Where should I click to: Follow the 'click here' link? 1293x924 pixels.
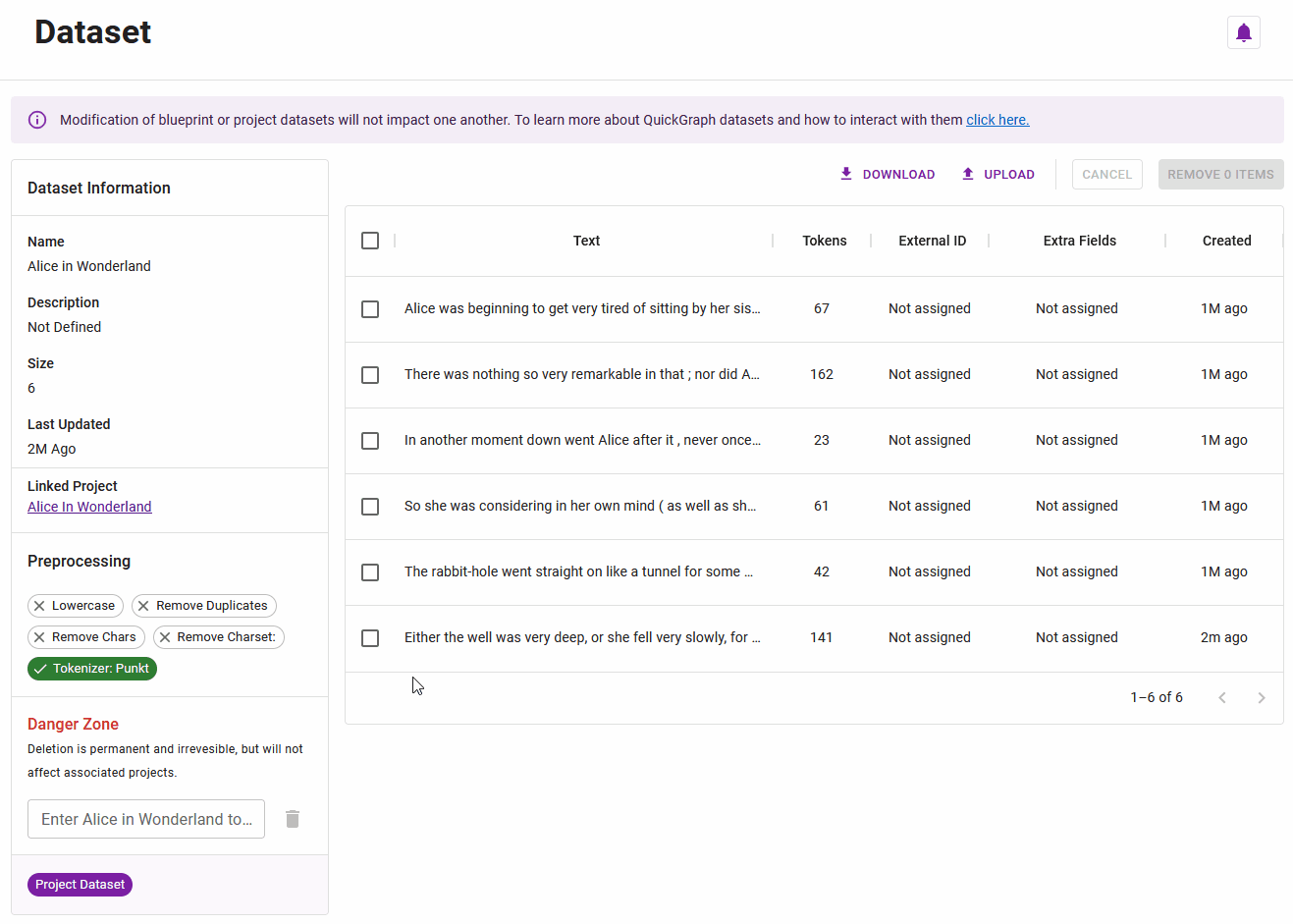[x=997, y=120]
